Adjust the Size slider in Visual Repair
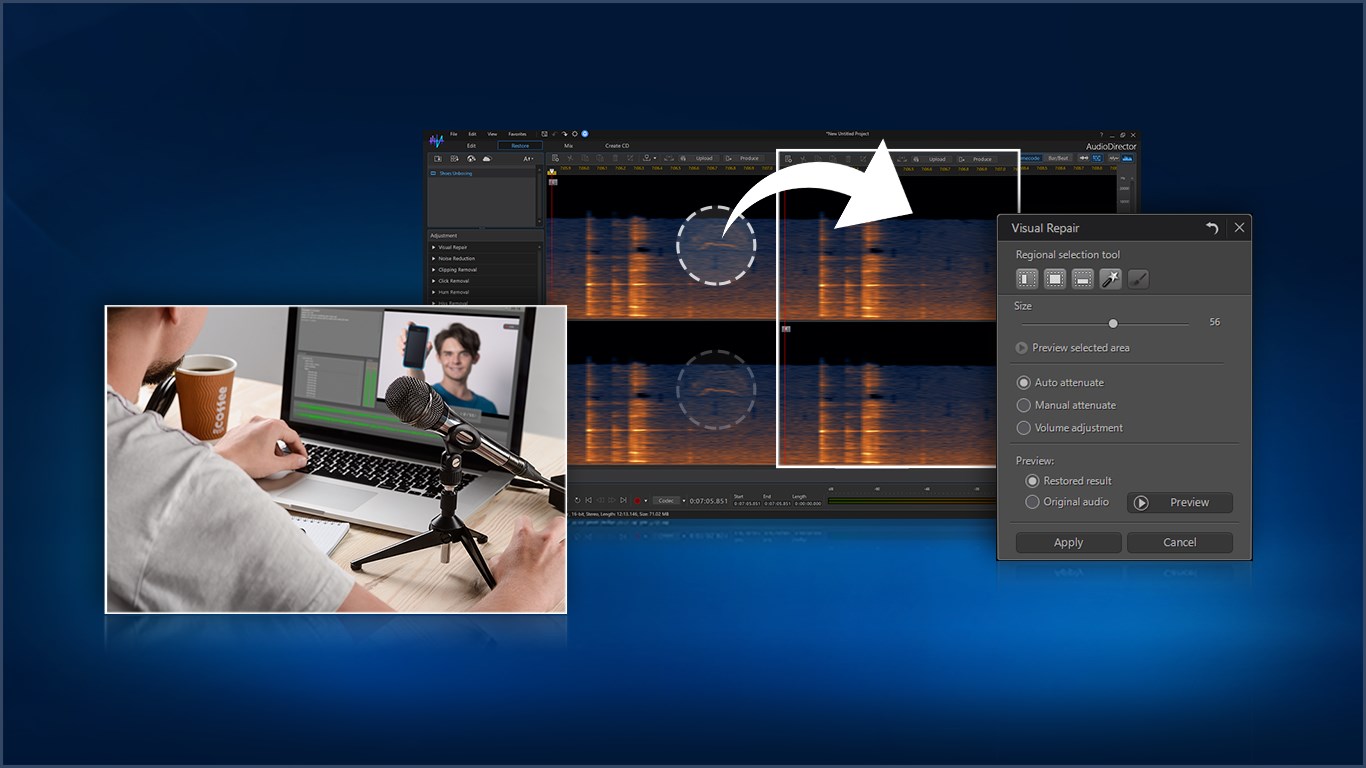Screen dimensions: 1366x768 click(1113, 323)
